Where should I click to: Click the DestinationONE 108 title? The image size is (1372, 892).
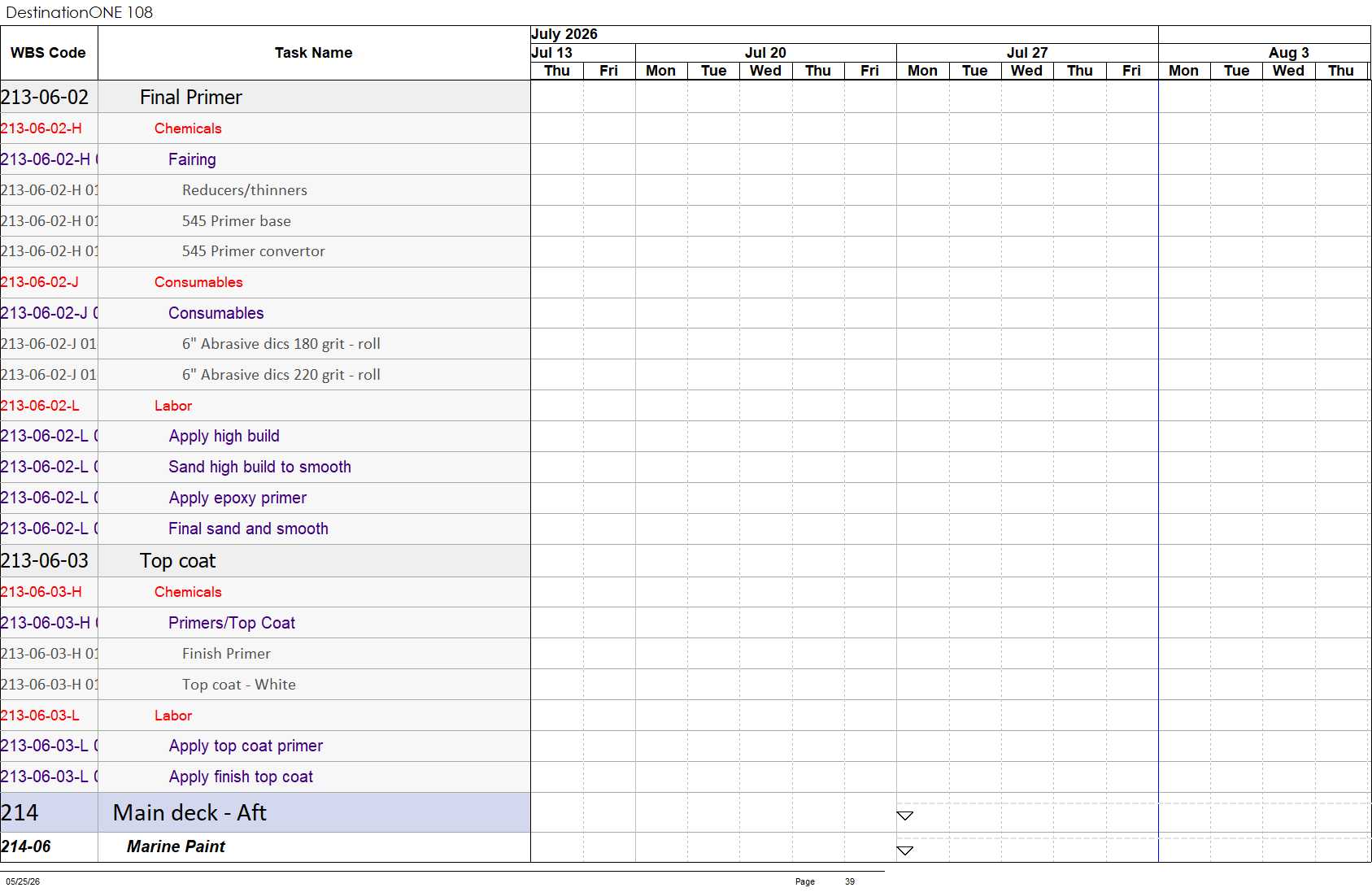[x=80, y=12]
